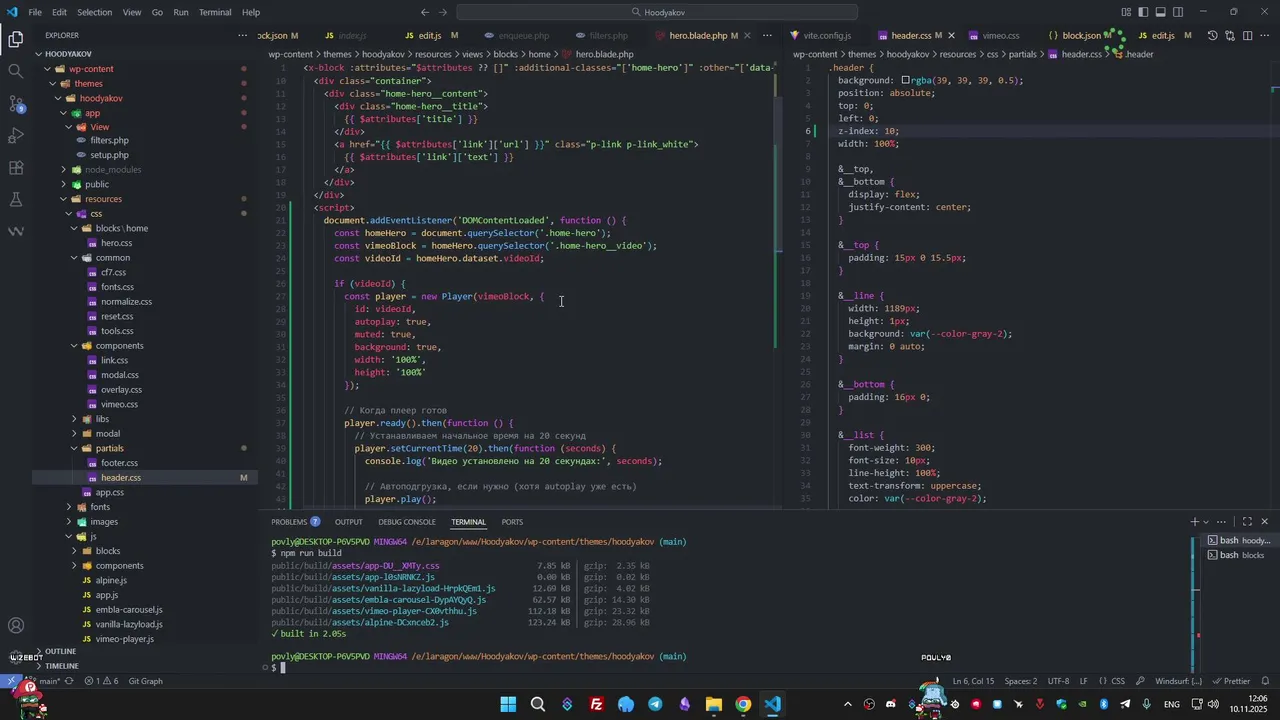Split the right editor
Screen dimensions: 1280x720
click(x=1247, y=35)
